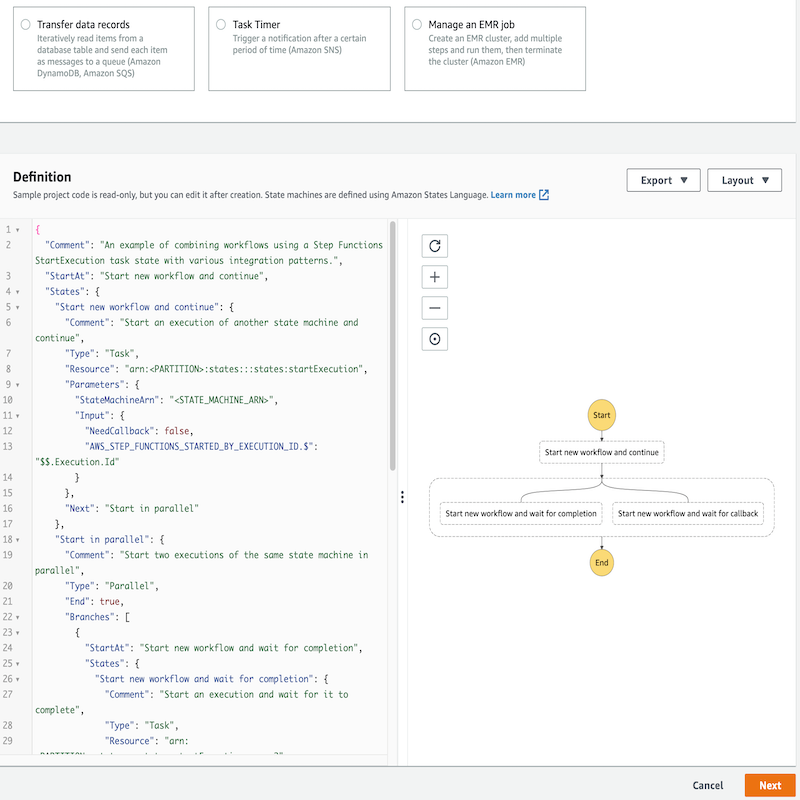Open the Export dropdown
Viewport: 800px width, 800px height.
(x=663, y=180)
